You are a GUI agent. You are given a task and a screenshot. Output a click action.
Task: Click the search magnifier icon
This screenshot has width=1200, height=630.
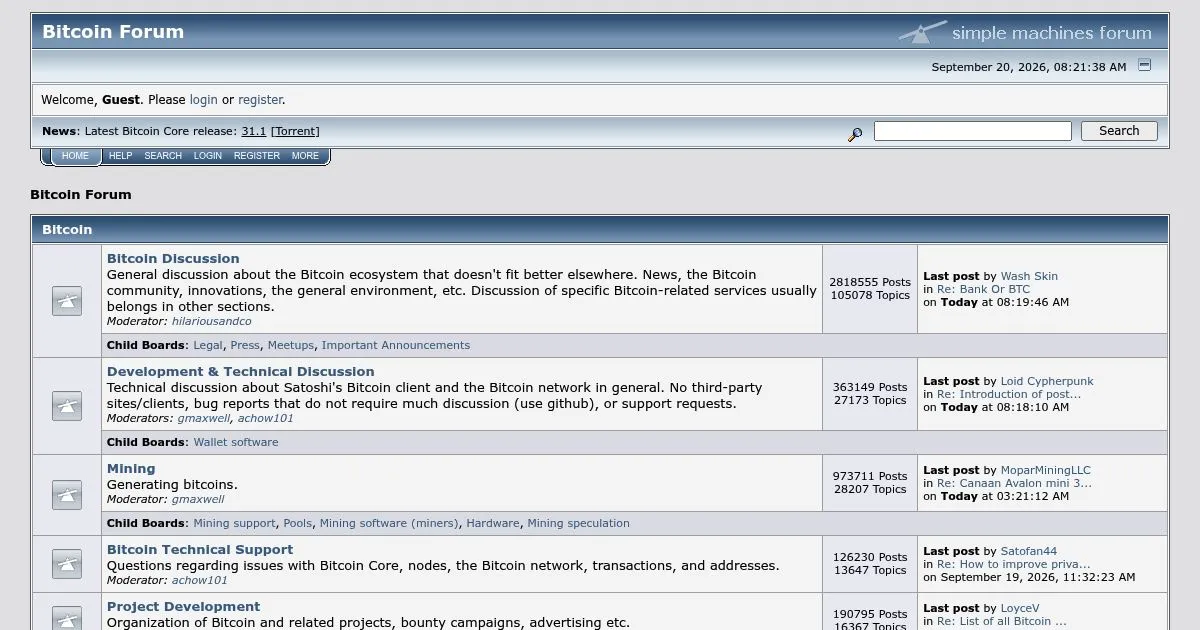pos(855,134)
